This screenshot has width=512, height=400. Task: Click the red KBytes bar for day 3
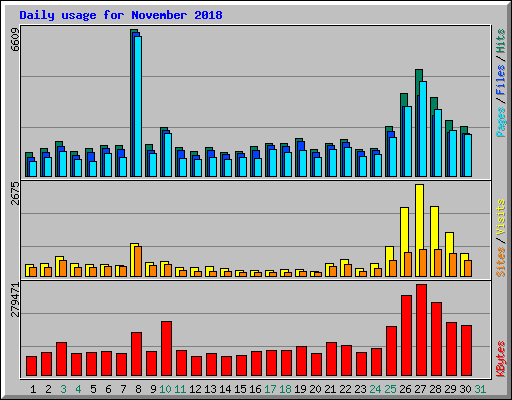coord(61,359)
